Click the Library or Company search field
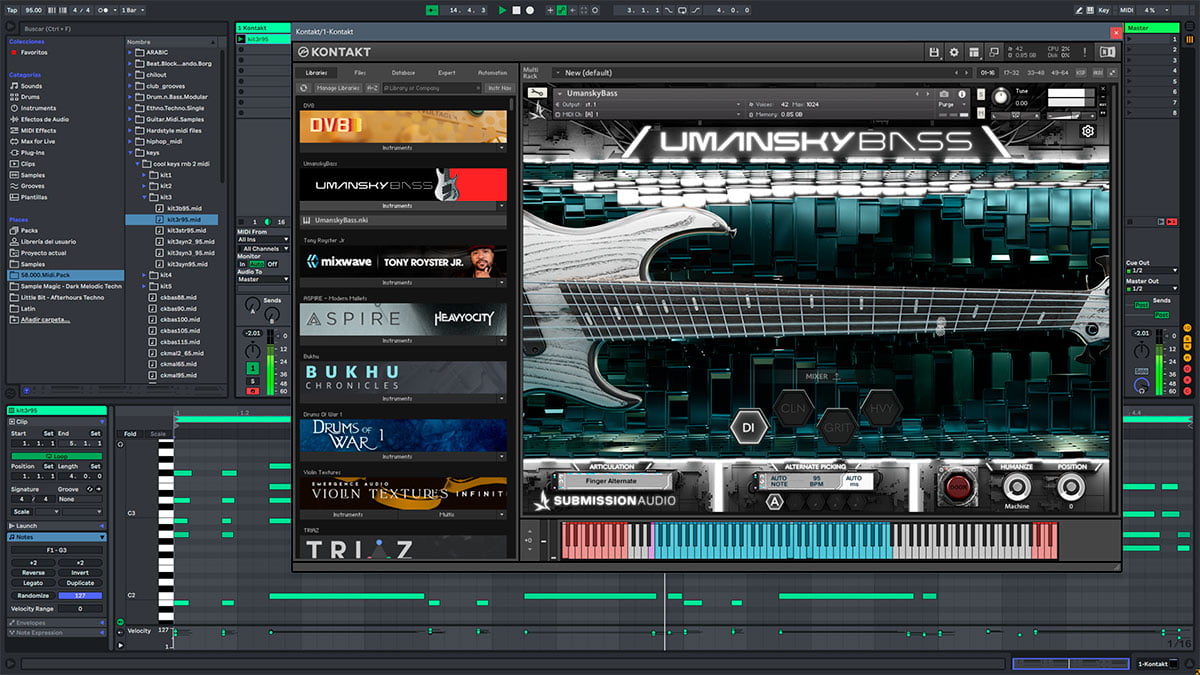 432,88
